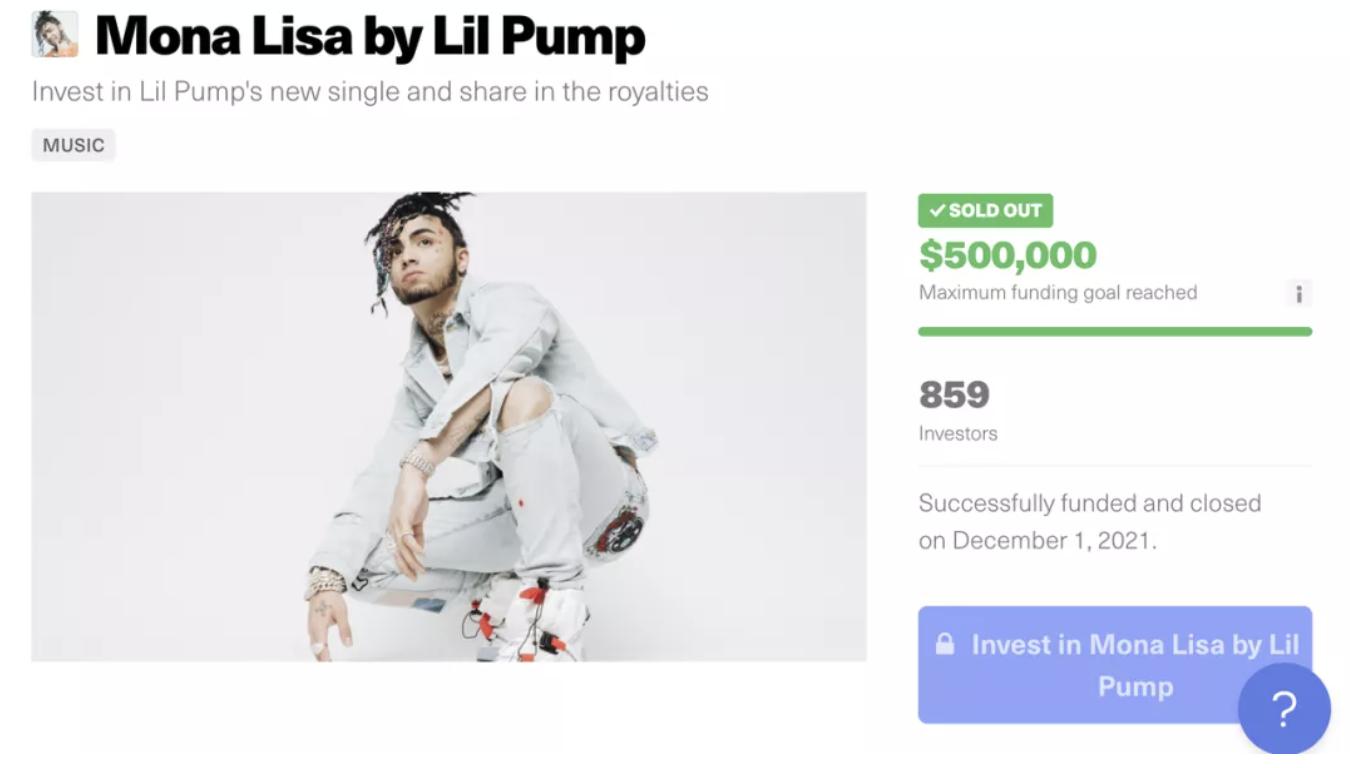This screenshot has height=768, width=1350.
Task: Click the divider line below Investors
Action: click(1114, 466)
